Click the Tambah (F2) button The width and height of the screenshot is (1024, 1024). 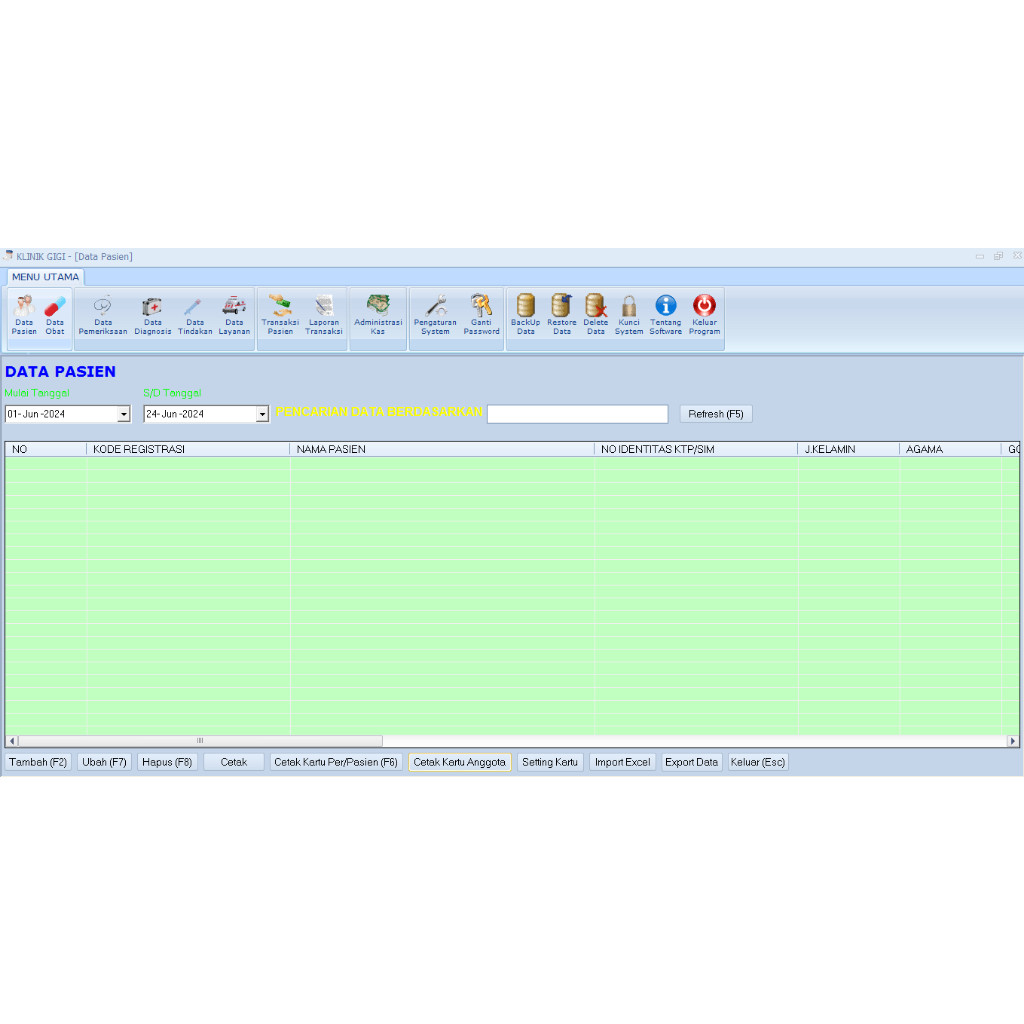38,762
